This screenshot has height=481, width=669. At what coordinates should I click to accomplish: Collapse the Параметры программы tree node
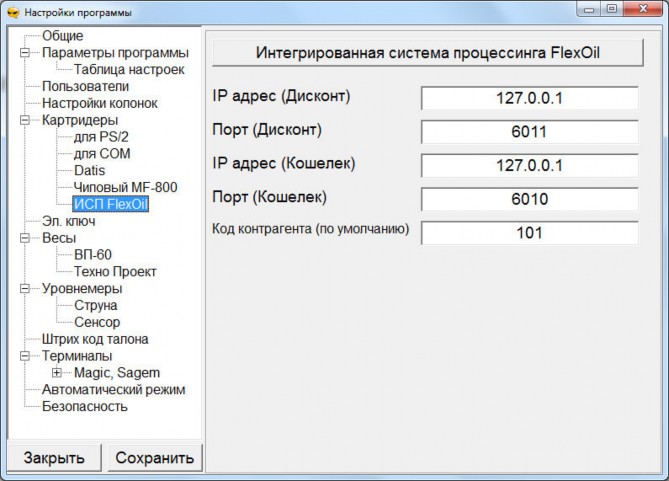(25, 53)
